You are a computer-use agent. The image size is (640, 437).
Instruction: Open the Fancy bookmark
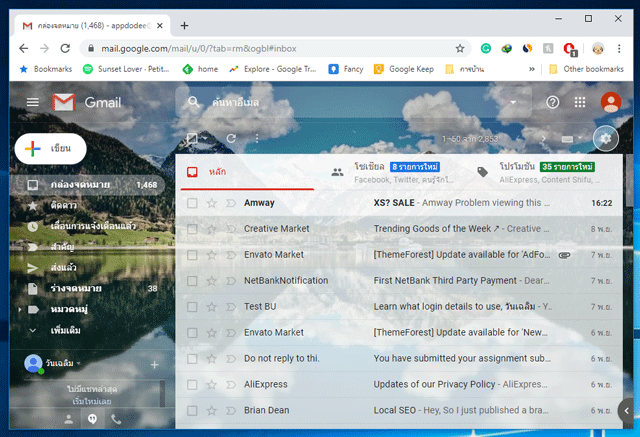(x=346, y=69)
